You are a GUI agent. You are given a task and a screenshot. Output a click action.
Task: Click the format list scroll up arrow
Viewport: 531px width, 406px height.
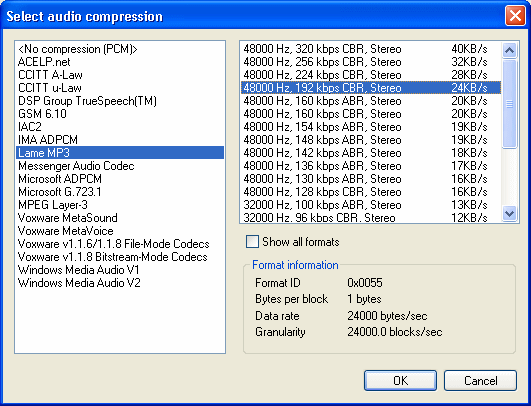509,50
